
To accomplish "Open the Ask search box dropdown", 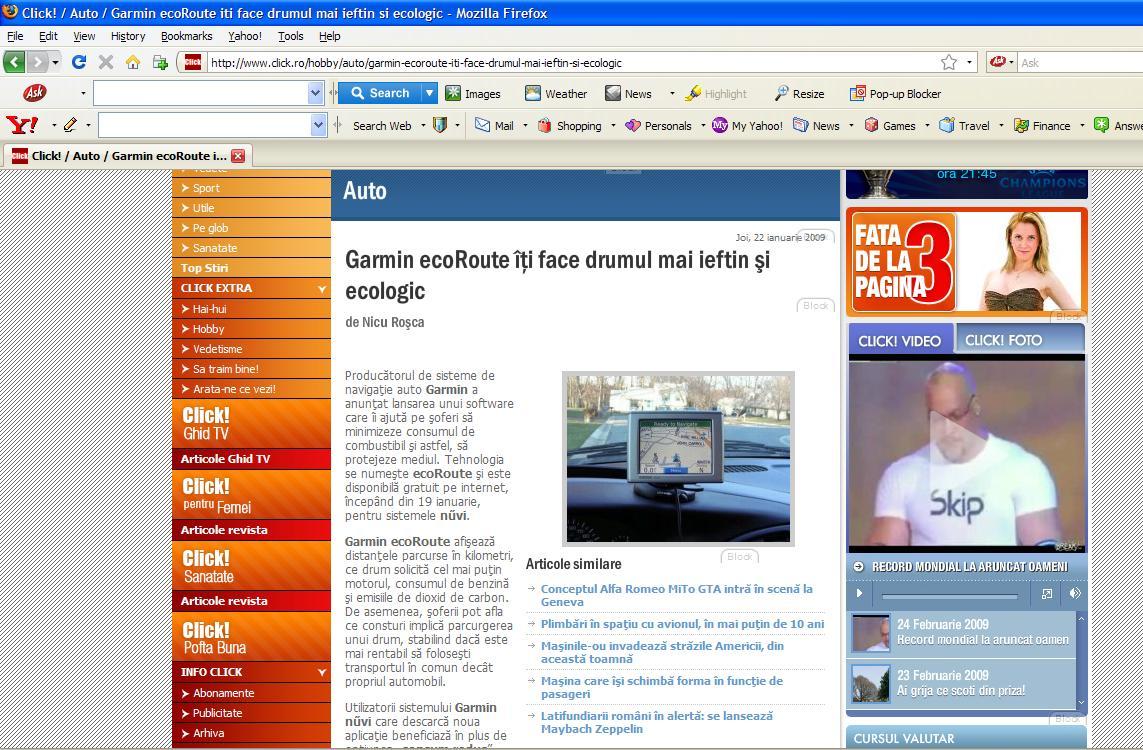I will (x=315, y=93).
